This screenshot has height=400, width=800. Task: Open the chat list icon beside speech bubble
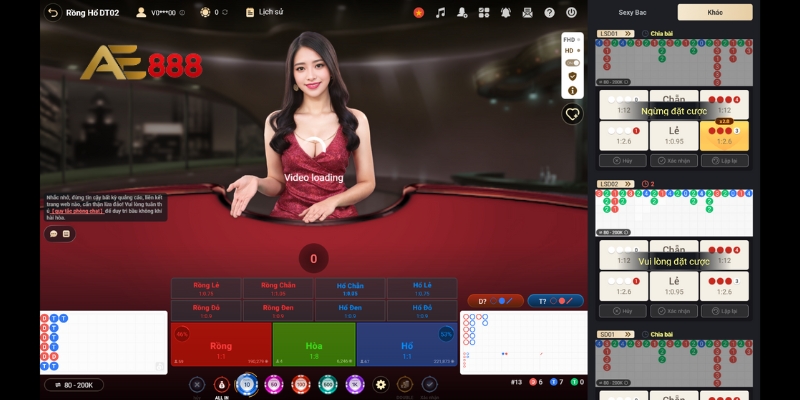click(x=66, y=234)
